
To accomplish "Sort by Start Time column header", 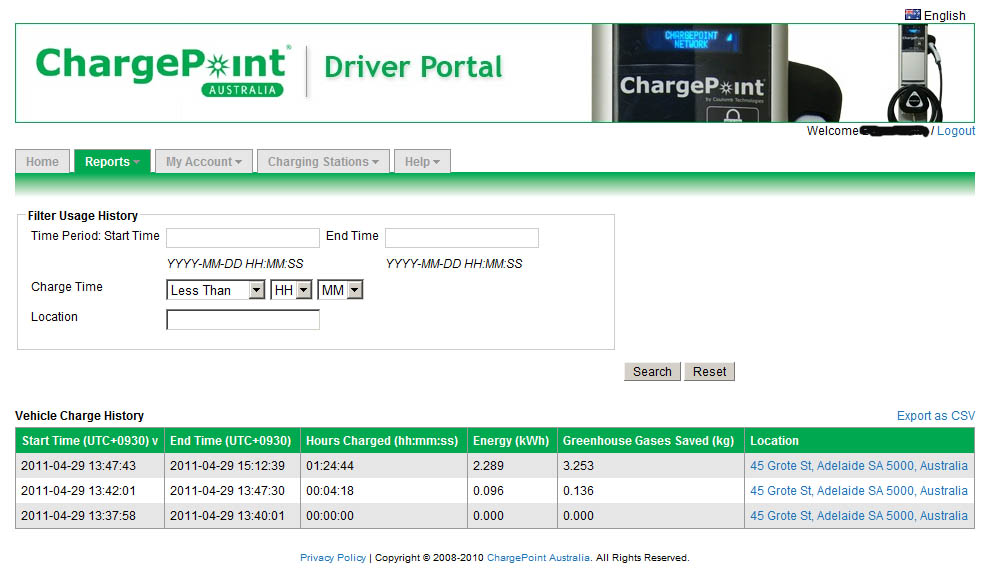I will click(x=90, y=440).
